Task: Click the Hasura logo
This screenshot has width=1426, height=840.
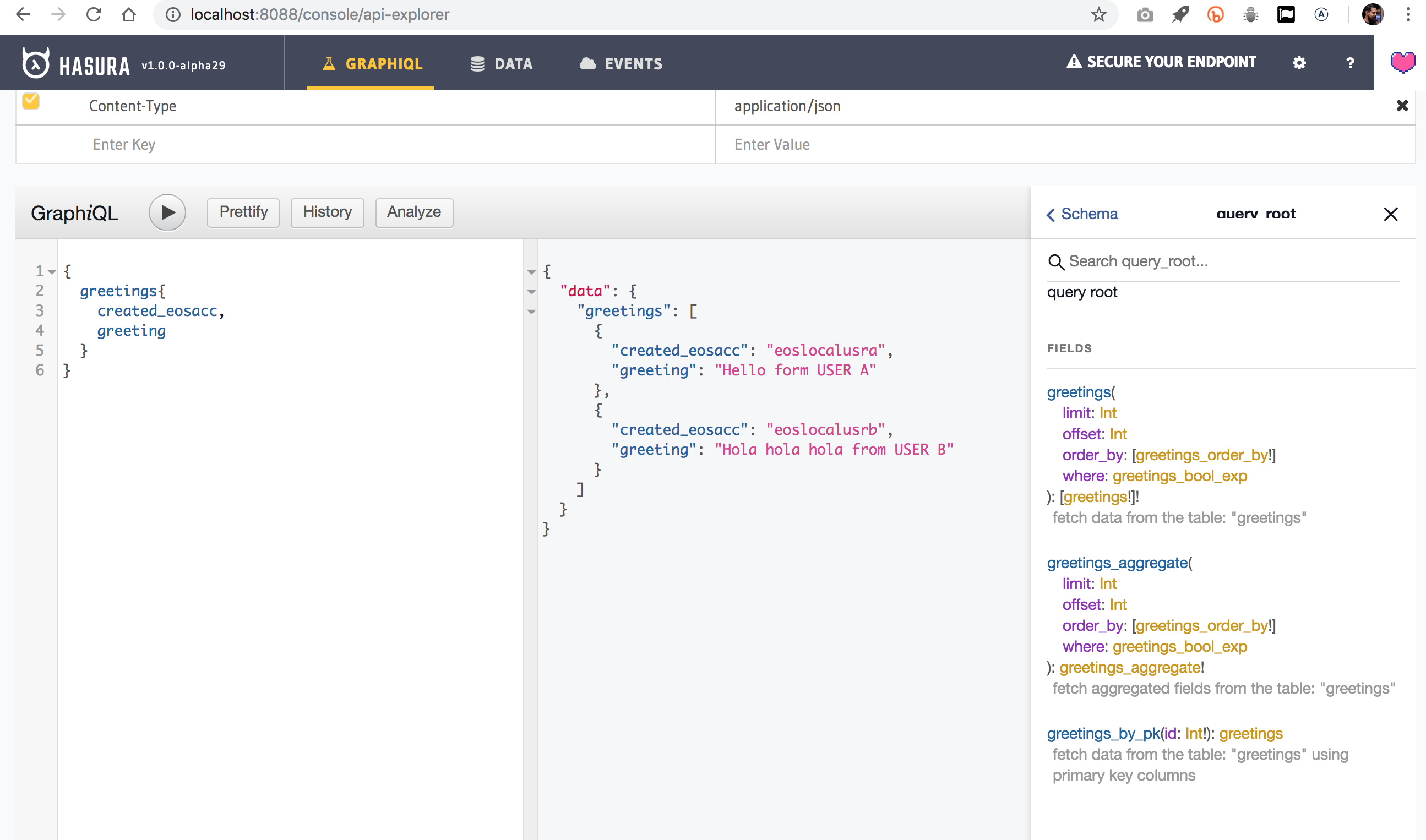Action: tap(76, 63)
